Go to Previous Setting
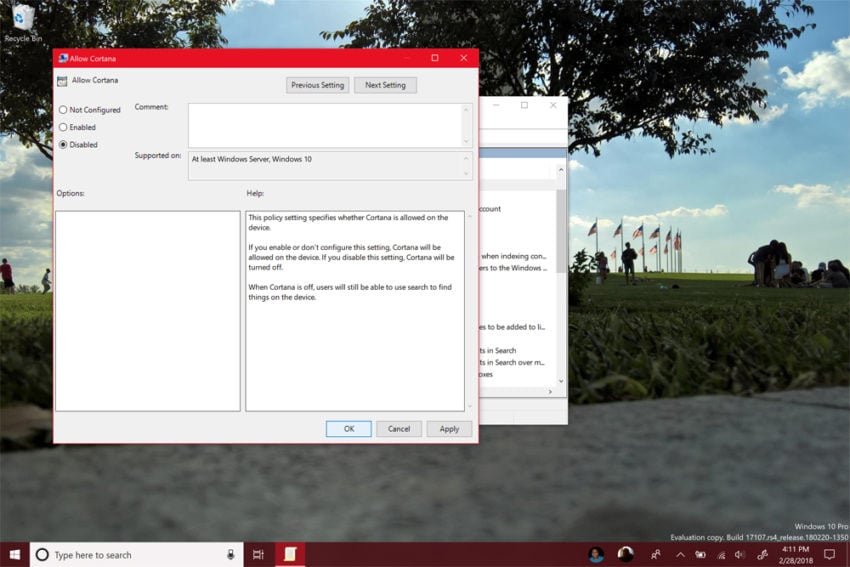The height and width of the screenshot is (567, 850). pos(317,85)
